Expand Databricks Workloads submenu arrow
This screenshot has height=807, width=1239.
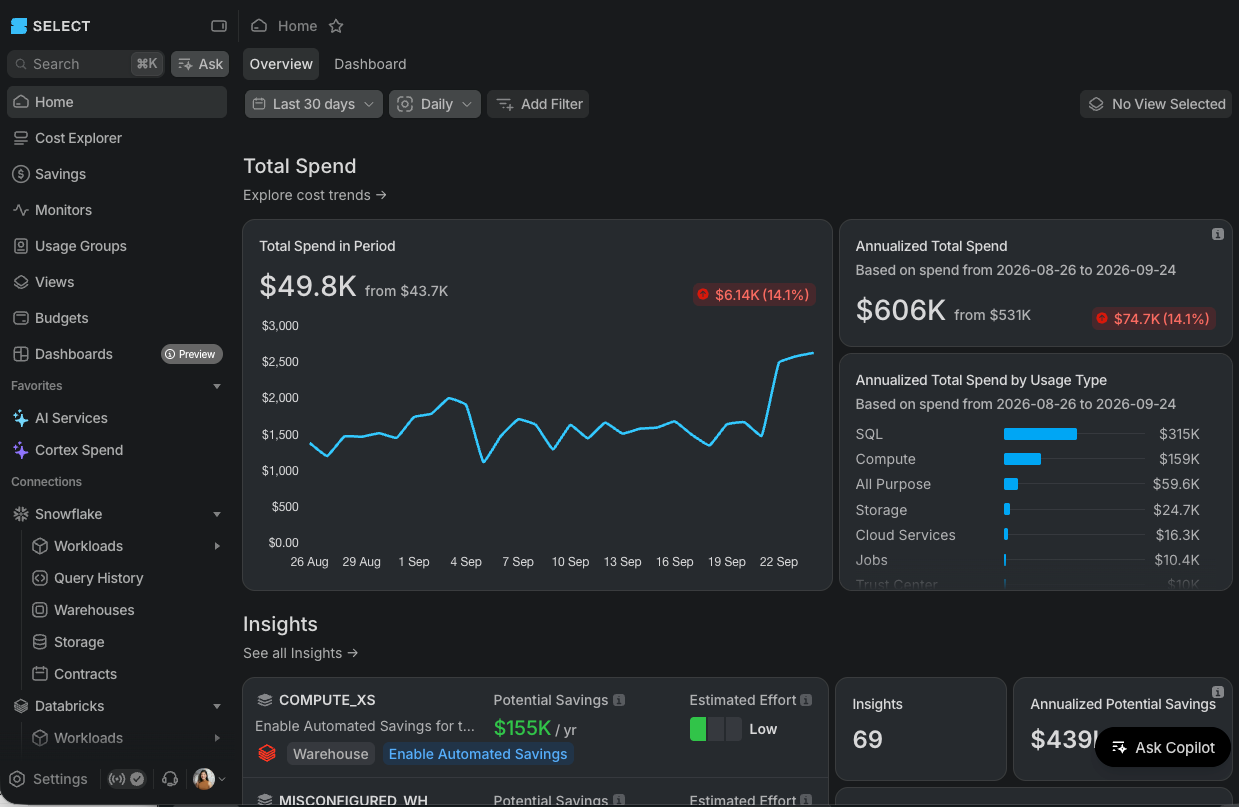(217, 738)
